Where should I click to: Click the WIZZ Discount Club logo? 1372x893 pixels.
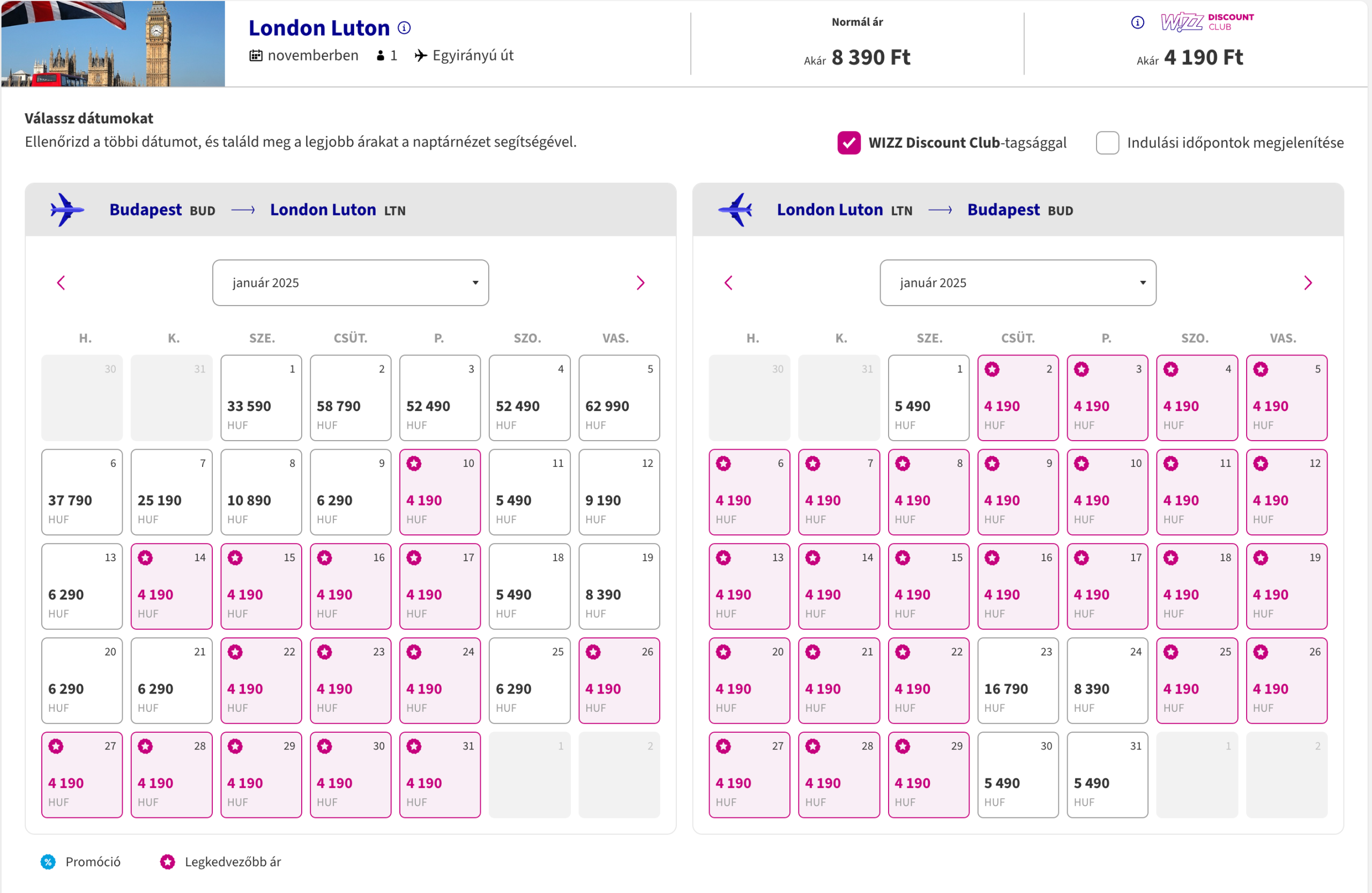1207,22
